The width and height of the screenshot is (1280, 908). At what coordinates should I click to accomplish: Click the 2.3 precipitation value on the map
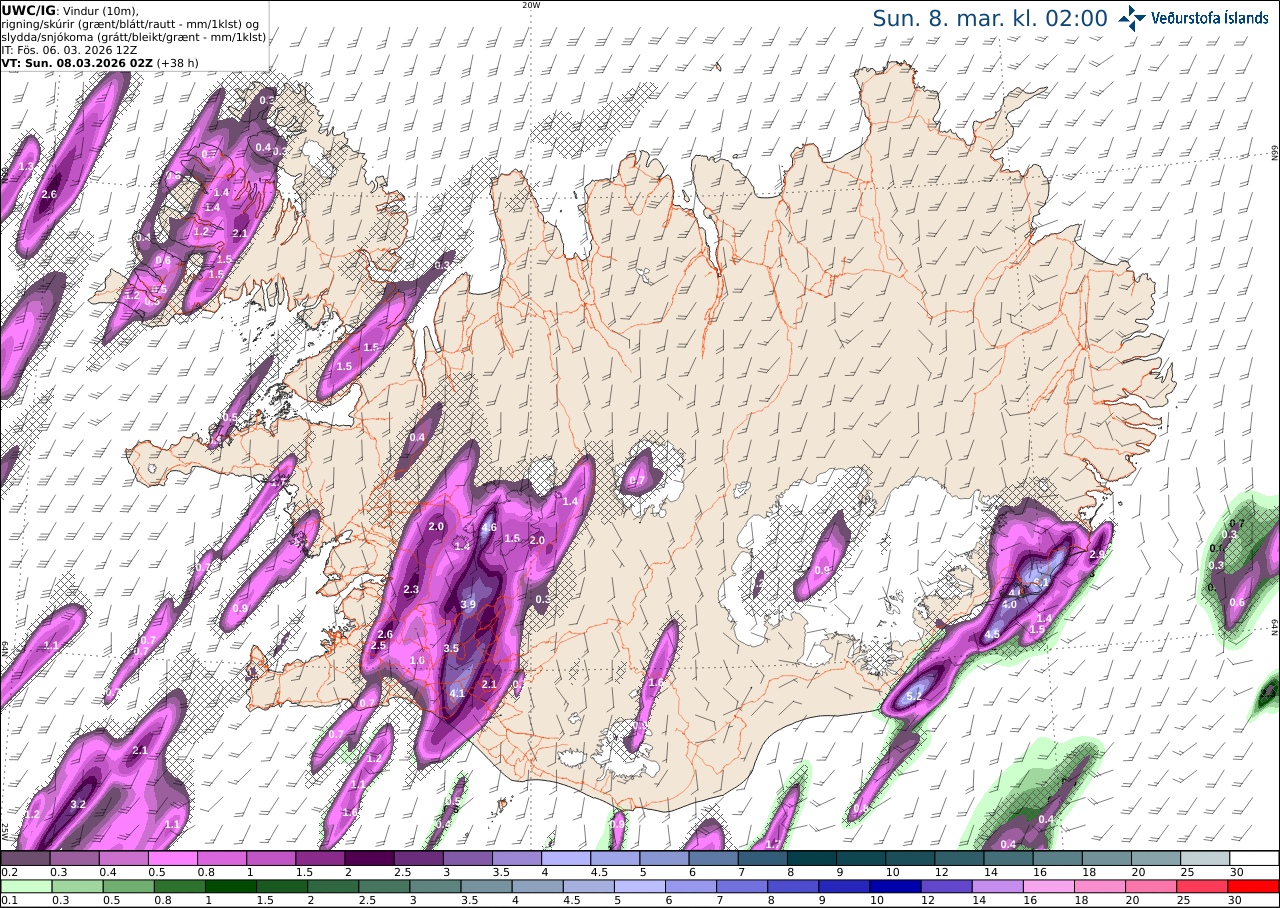(410, 590)
